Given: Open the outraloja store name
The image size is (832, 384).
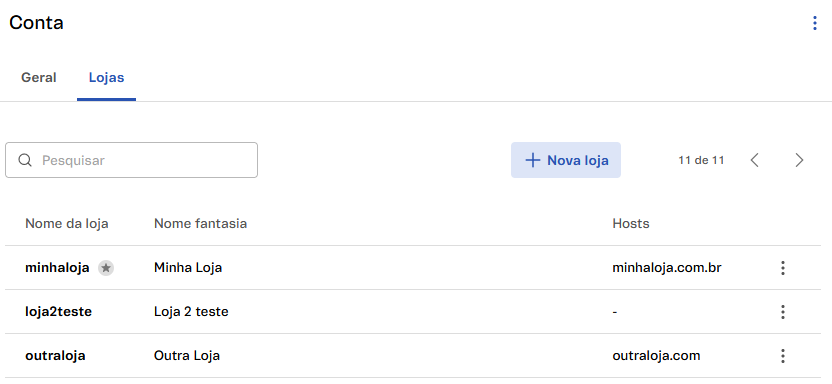Looking at the screenshot, I should (55, 356).
